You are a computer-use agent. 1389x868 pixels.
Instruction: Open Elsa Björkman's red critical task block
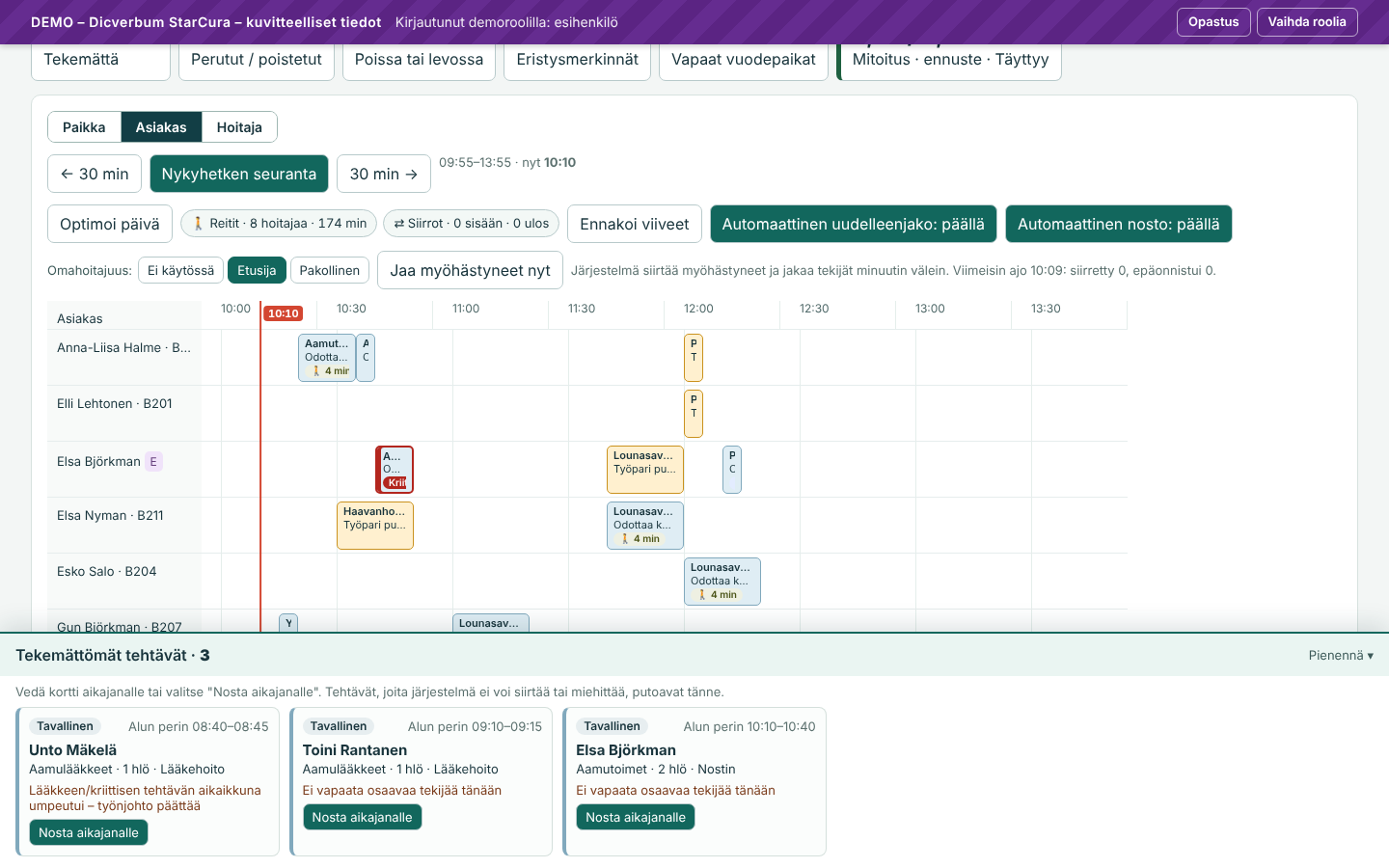coord(395,470)
